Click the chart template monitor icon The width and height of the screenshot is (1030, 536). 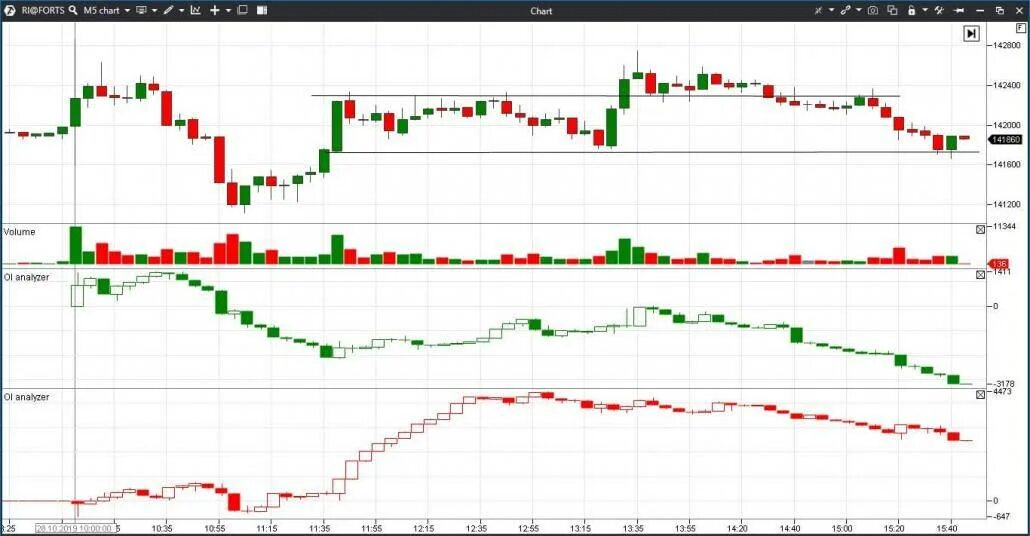(x=141, y=11)
